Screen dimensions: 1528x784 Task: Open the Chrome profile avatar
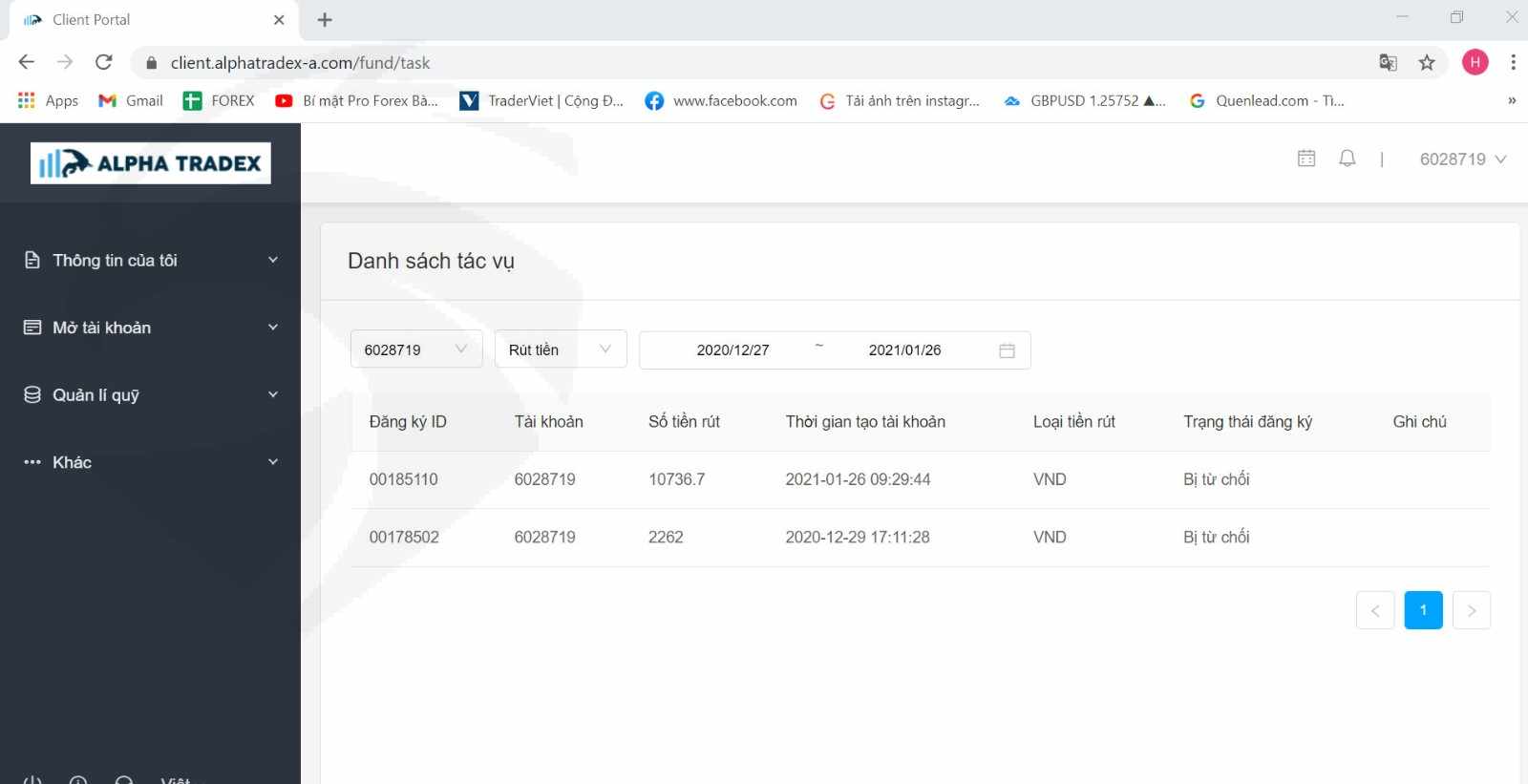click(1475, 63)
